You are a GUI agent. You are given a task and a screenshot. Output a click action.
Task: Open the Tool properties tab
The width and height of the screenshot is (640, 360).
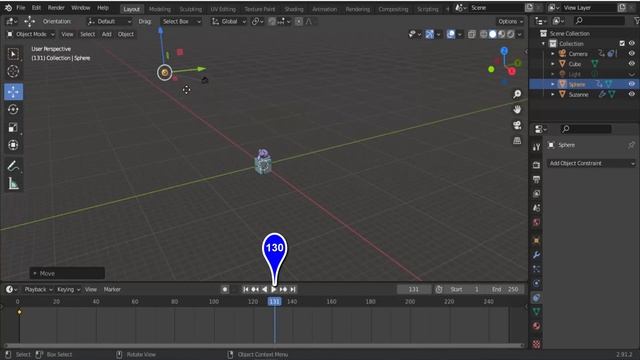click(536, 147)
